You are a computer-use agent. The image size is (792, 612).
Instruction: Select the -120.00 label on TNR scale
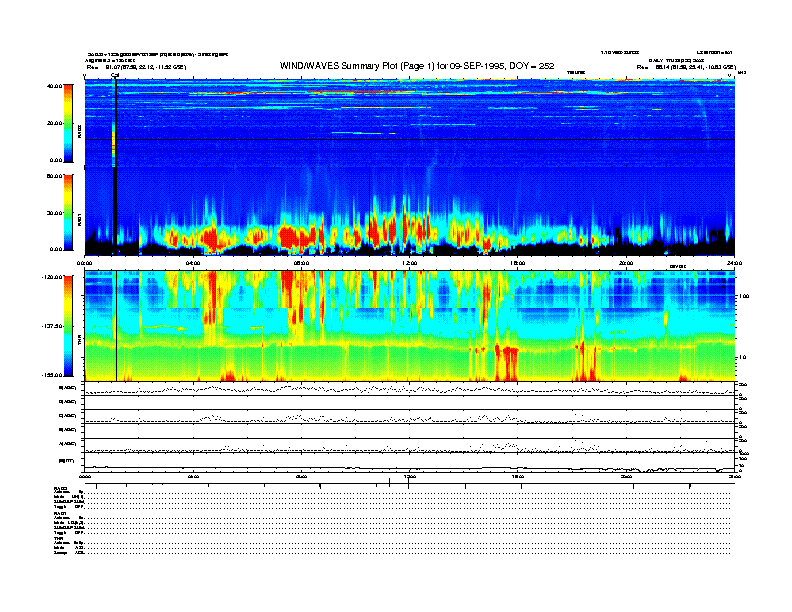[x=52, y=277]
